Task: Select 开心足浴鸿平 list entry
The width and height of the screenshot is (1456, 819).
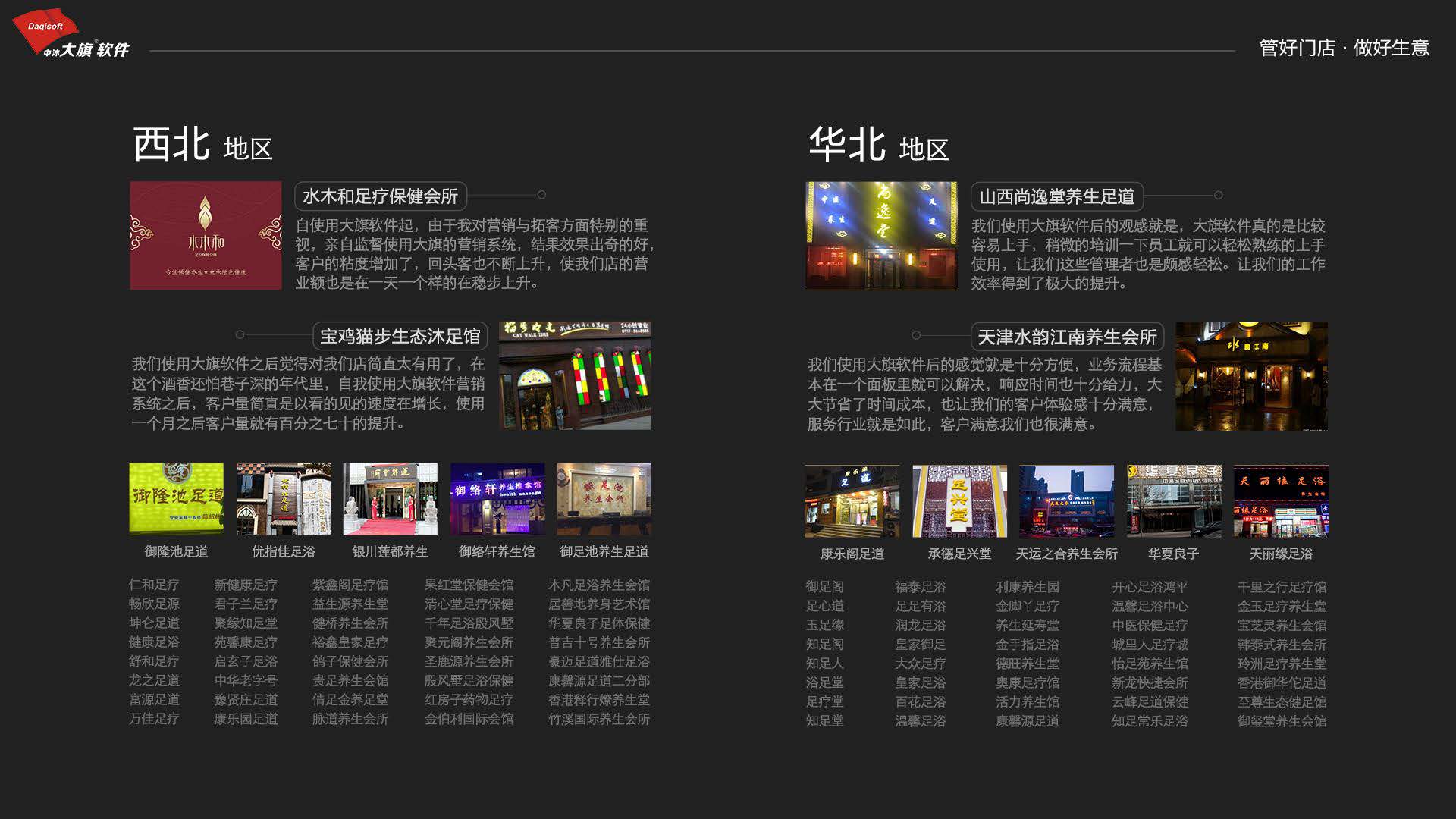Action: (x=1150, y=587)
